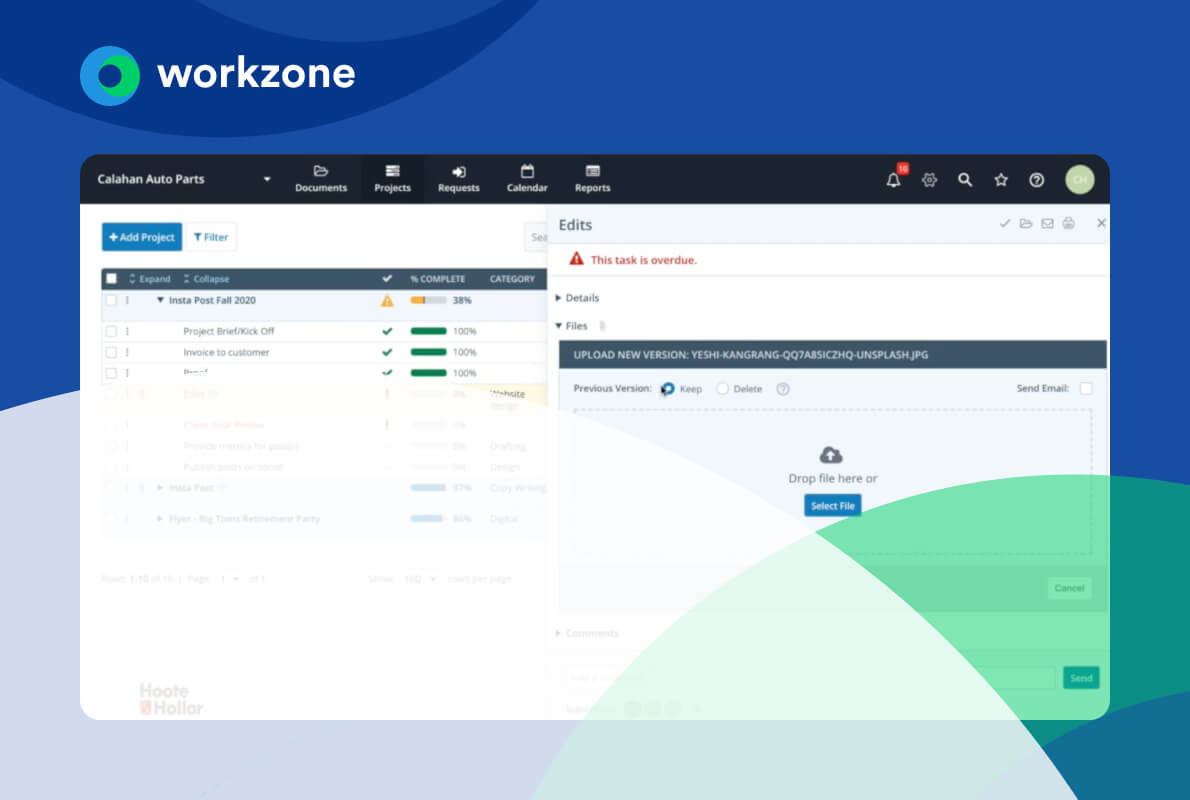Open the Reports icon
Image resolution: width=1190 pixels, height=800 pixels.
(592, 178)
